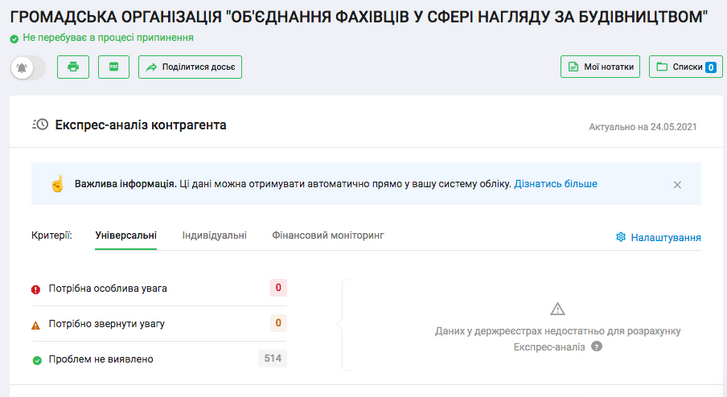This screenshot has height=397, width=727.
Task: Click the red 0 count badge
Action: coord(278,288)
